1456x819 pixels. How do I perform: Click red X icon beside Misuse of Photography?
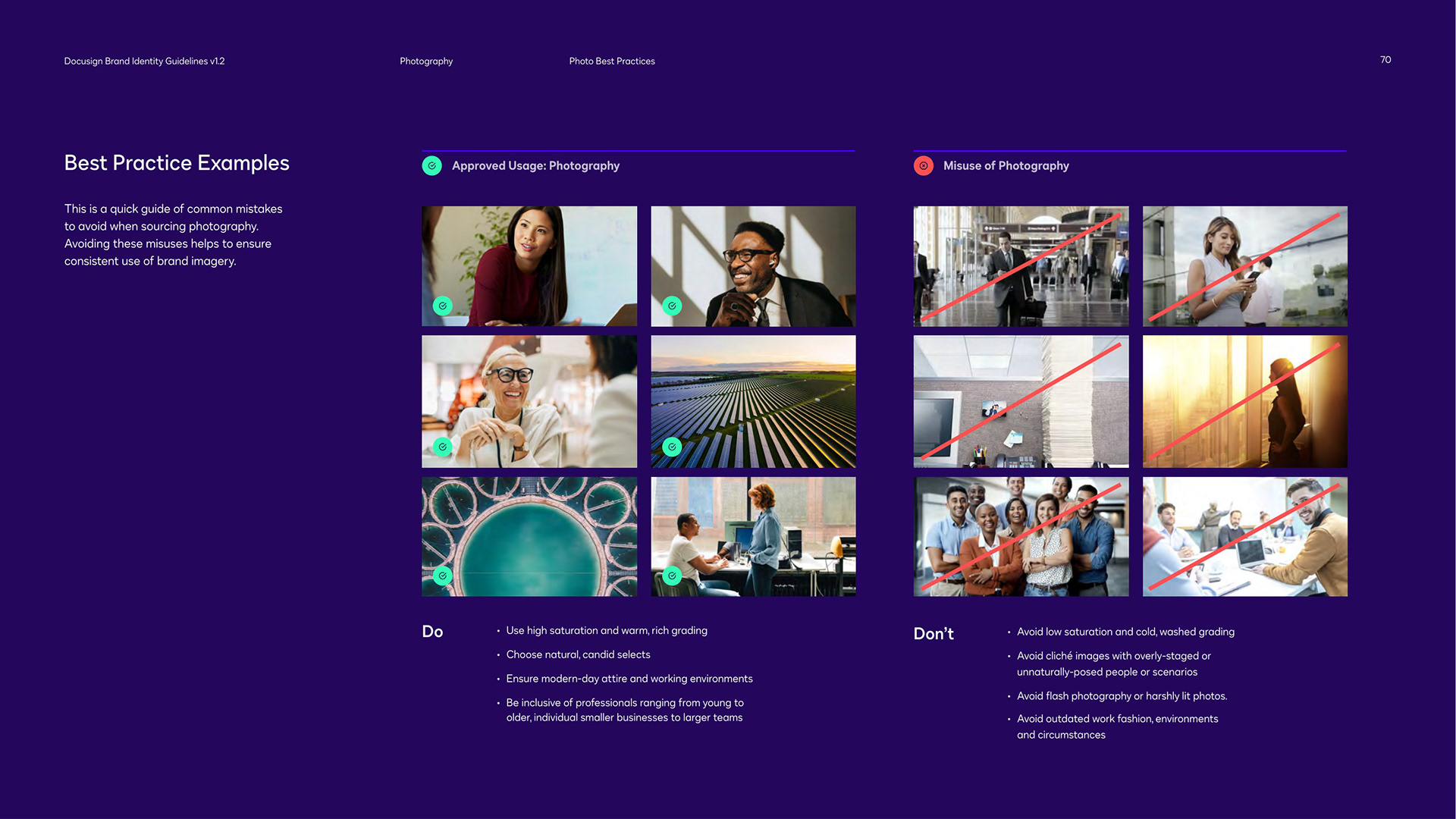pos(923,165)
